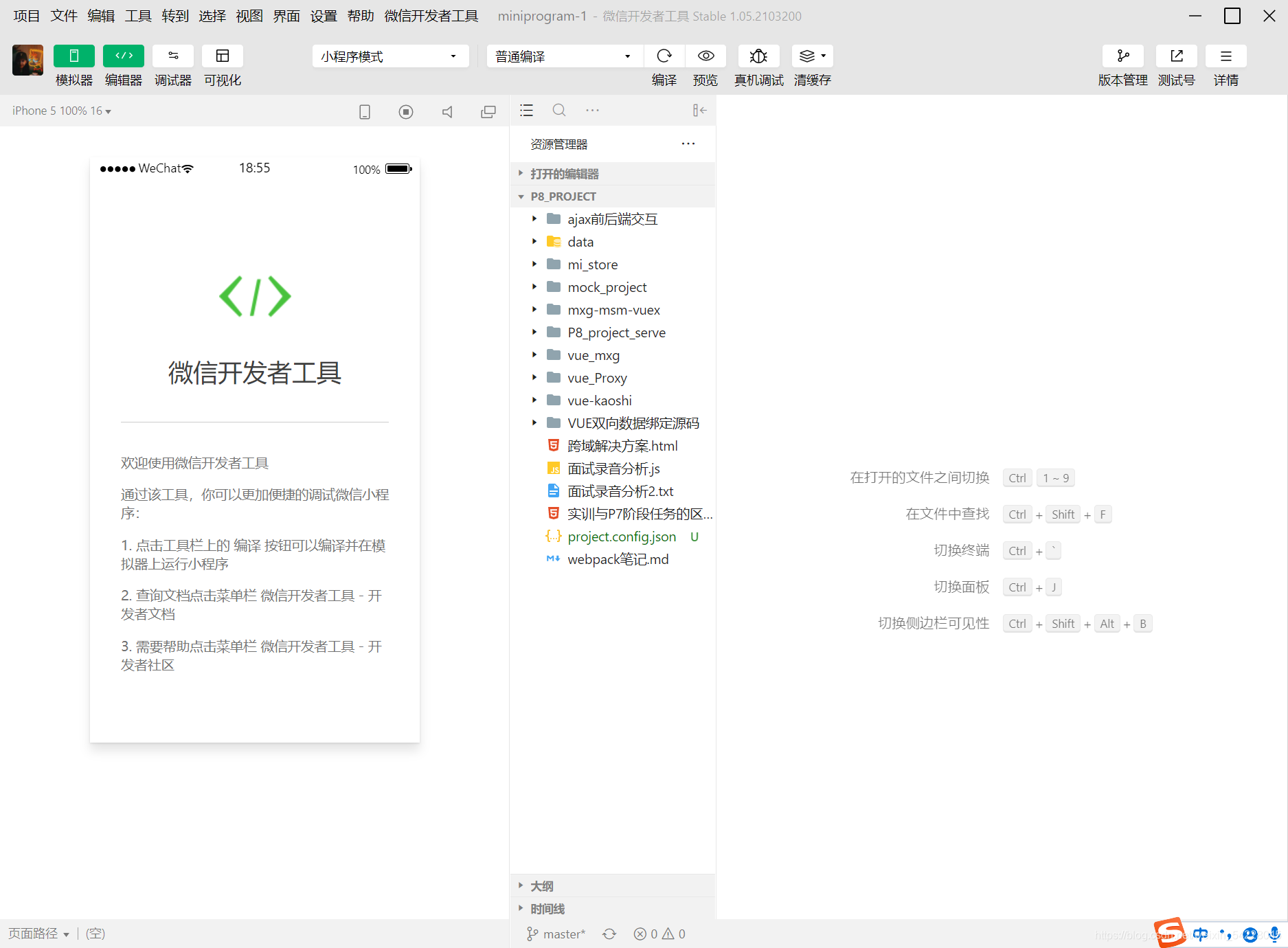The height and width of the screenshot is (948, 1288).
Task: Open the 转到 menu
Action: coord(175,16)
